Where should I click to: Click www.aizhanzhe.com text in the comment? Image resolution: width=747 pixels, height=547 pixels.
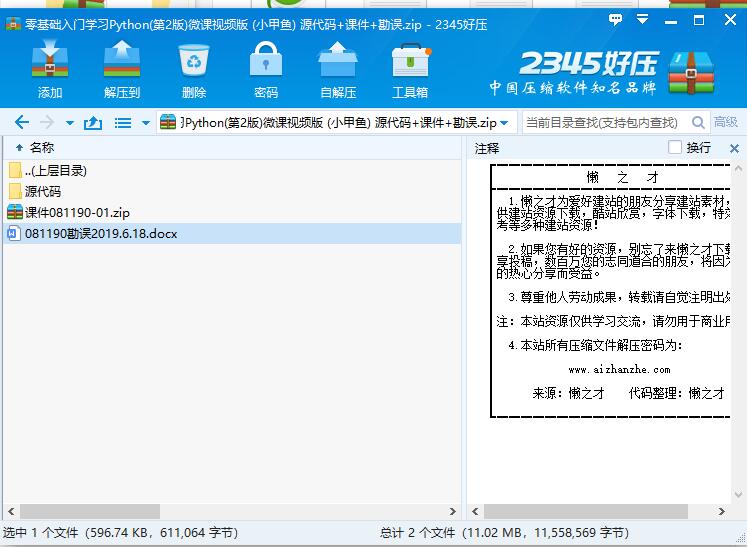[619, 369]
